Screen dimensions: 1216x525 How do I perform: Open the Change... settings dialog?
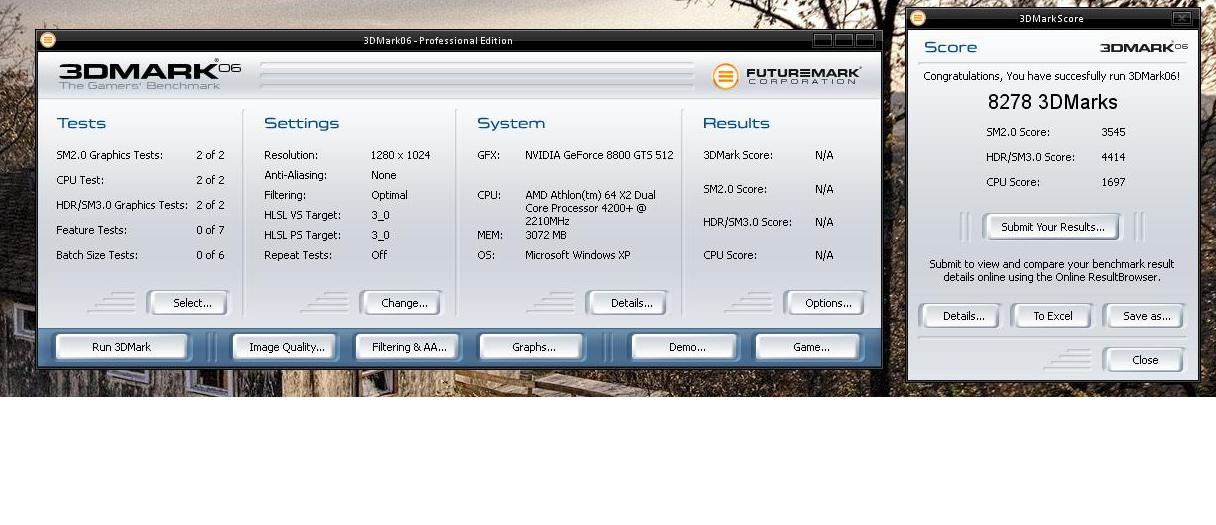(x=403, y=303)
